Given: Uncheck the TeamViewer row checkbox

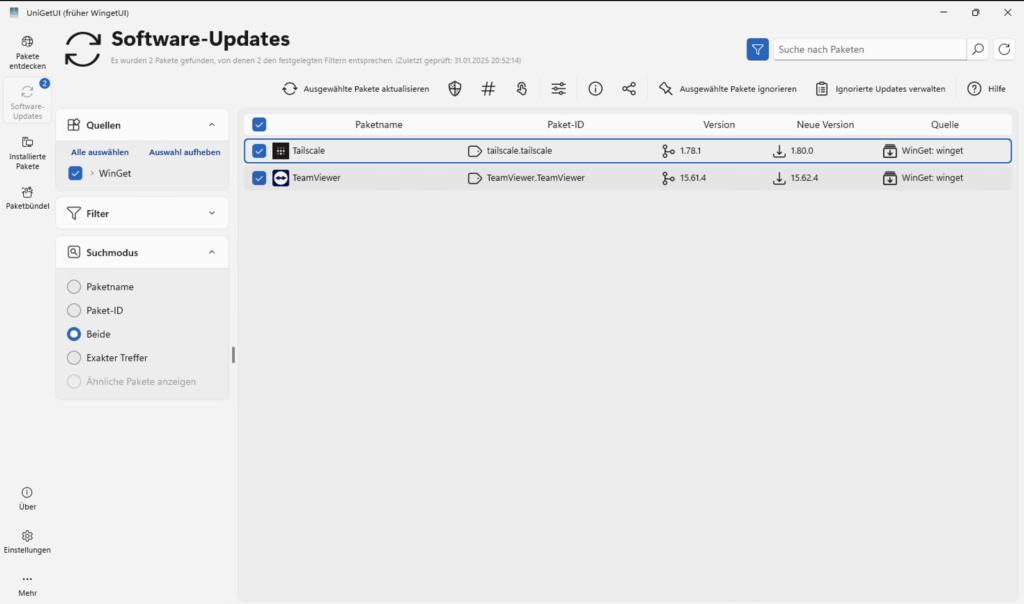Looking at the screenshot, I should click(x=259, y=178).
